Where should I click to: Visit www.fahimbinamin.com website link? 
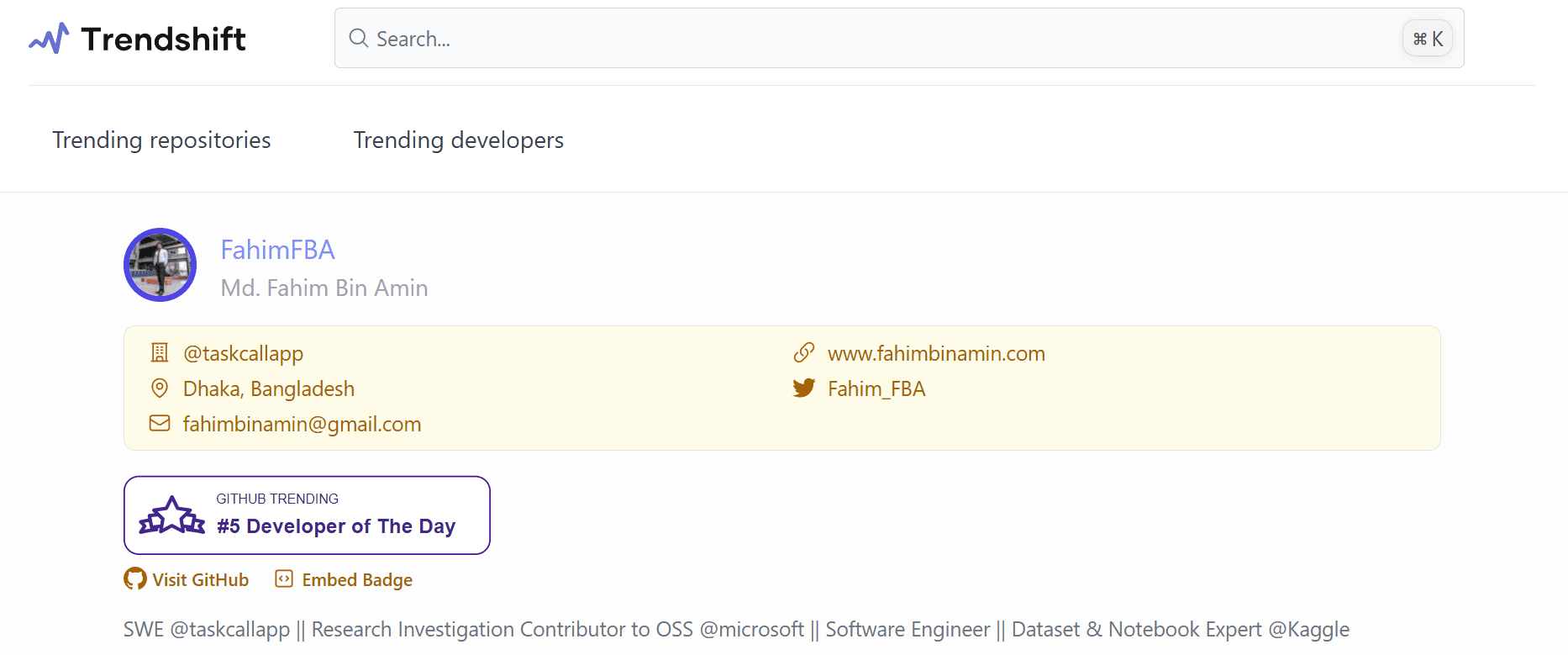(x=936, y=353)
